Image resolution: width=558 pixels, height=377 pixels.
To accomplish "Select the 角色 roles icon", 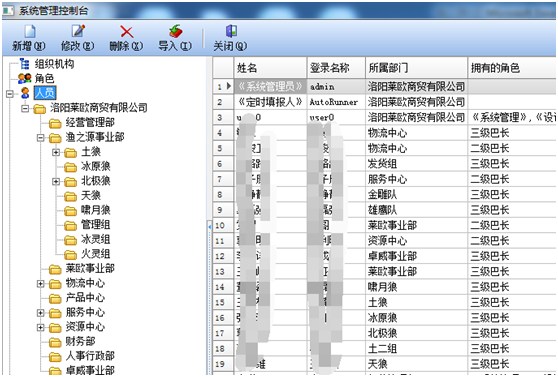I will pos(25,78).
